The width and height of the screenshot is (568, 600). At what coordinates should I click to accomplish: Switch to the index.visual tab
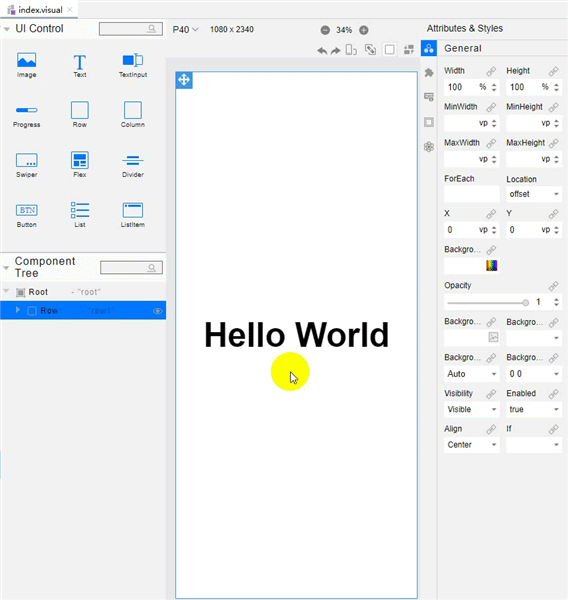pyautogui.click(x=39, y=10)
